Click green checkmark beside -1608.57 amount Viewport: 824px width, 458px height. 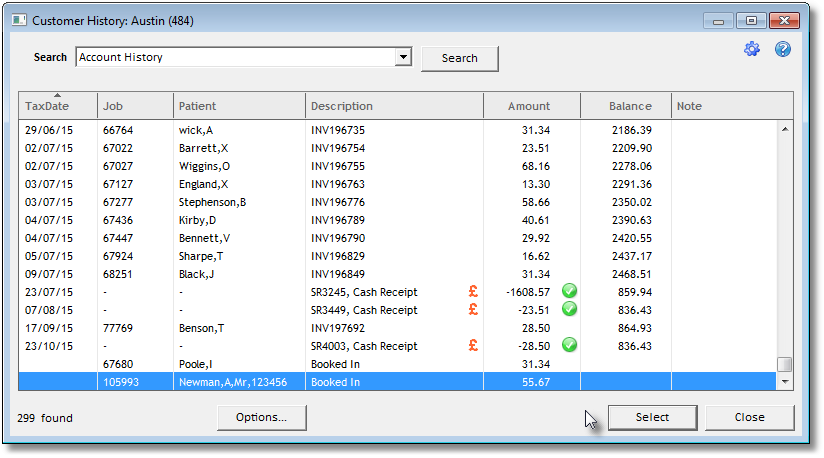569,291
